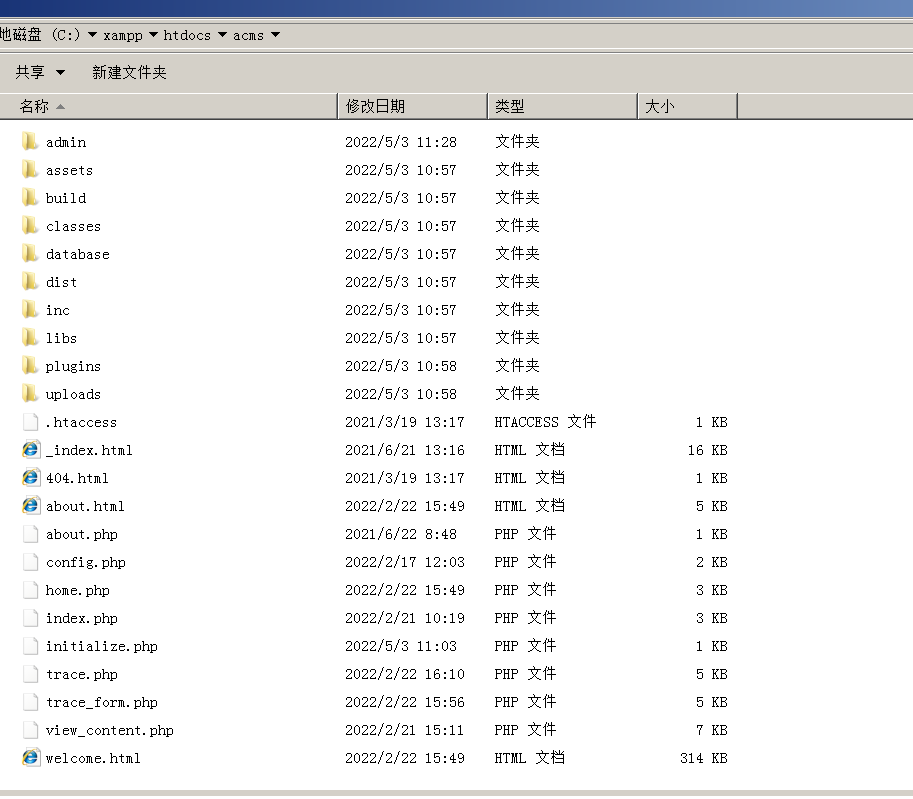This screenshot has height=799, width=913.
Task: Select file name .htaccess
Action: click(82, 422)
